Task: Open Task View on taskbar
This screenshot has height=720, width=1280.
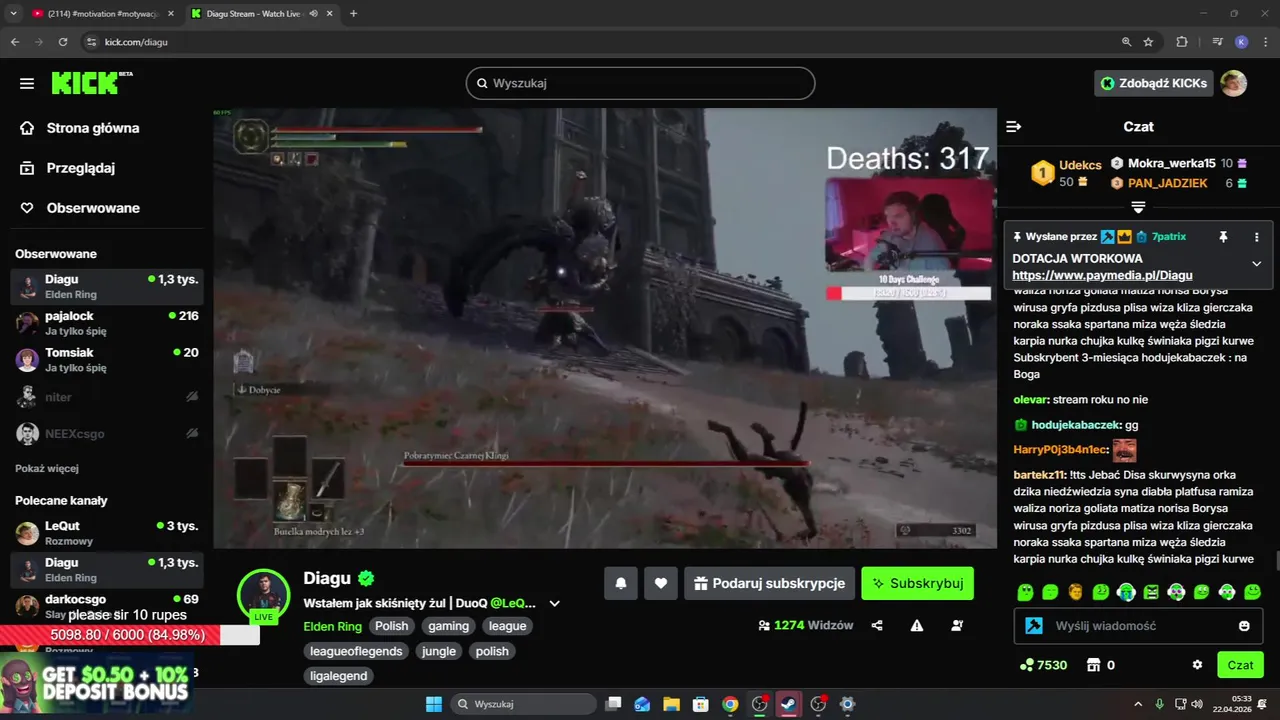Action: point(613,704)
